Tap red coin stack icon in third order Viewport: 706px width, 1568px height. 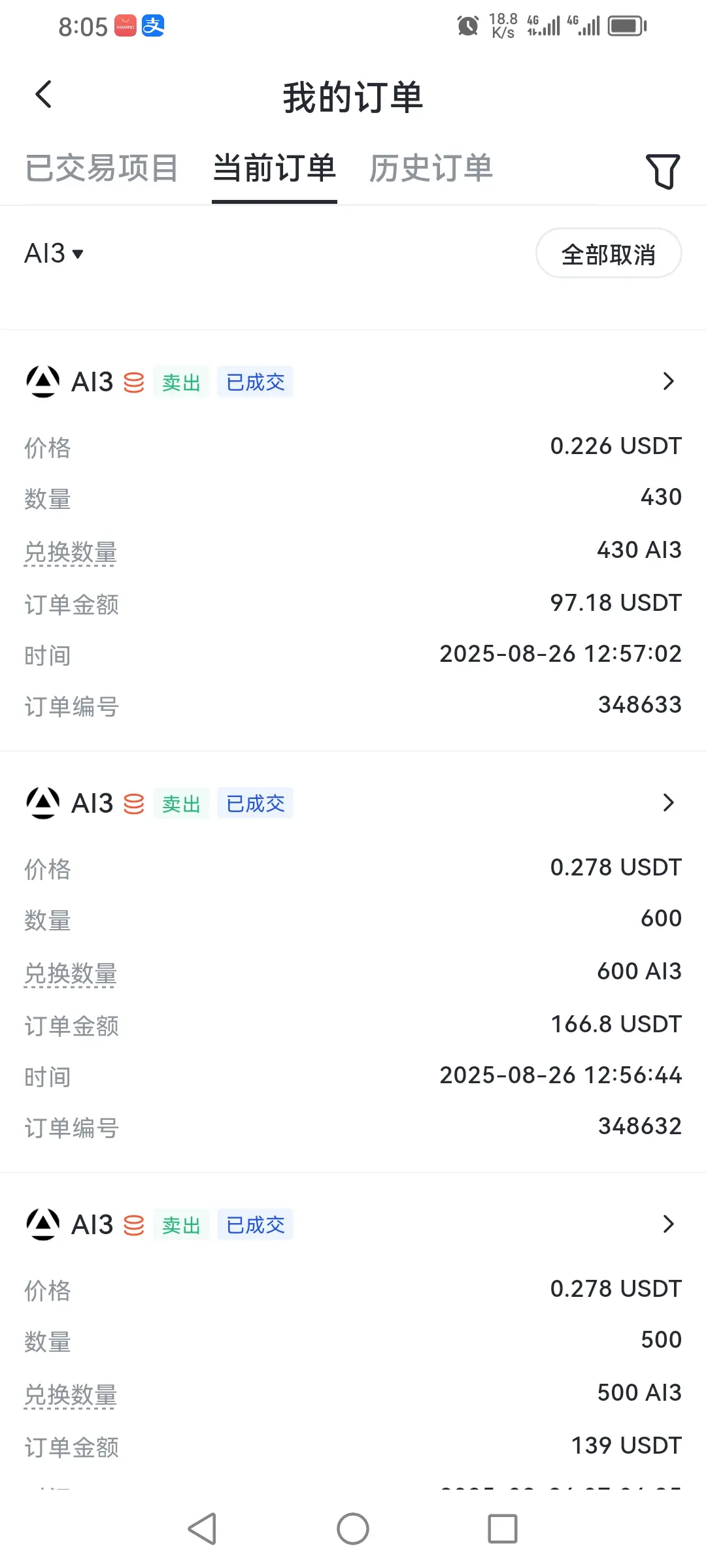tap(134, 1225)
